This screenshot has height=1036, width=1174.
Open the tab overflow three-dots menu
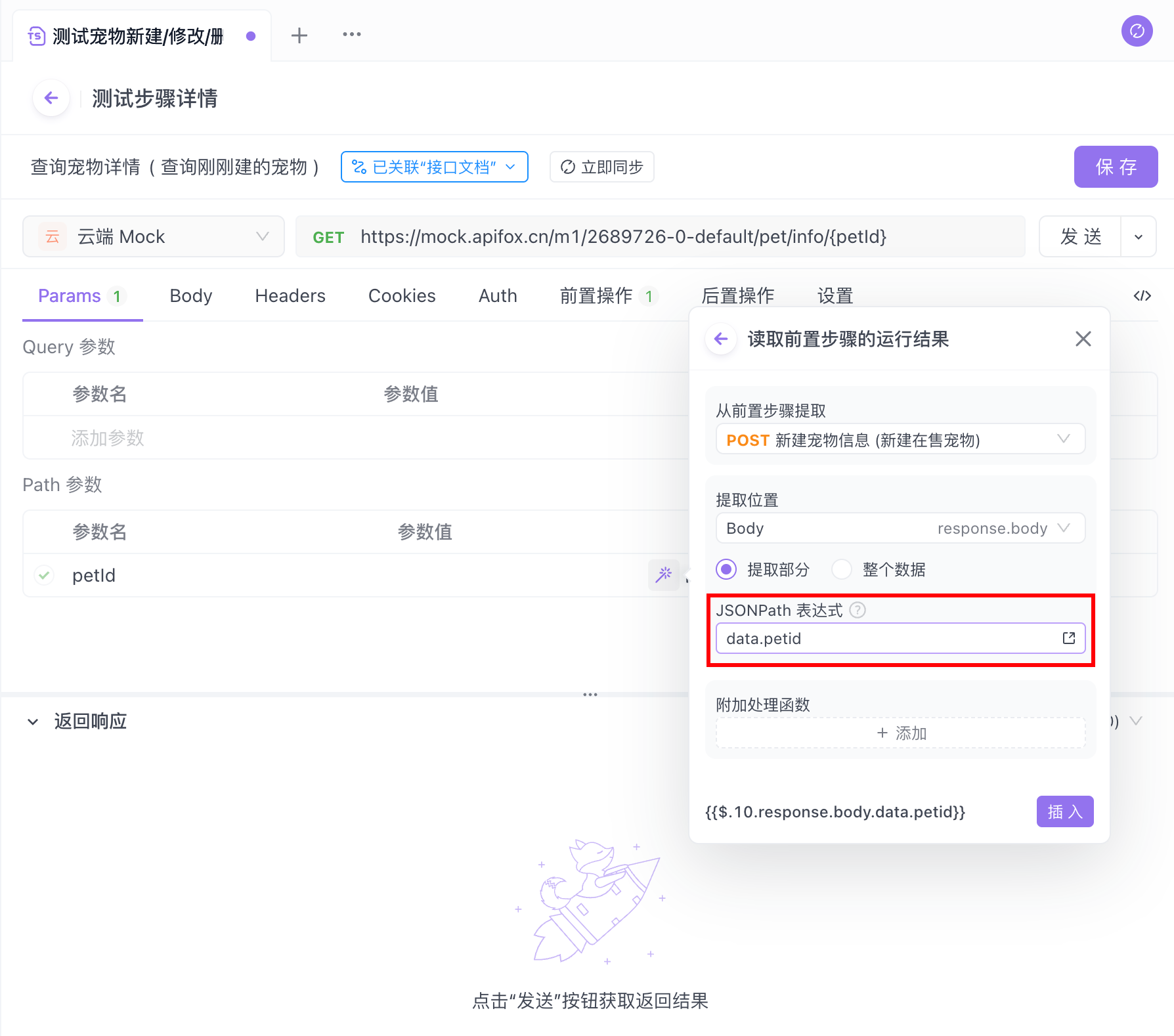point(351,35)
